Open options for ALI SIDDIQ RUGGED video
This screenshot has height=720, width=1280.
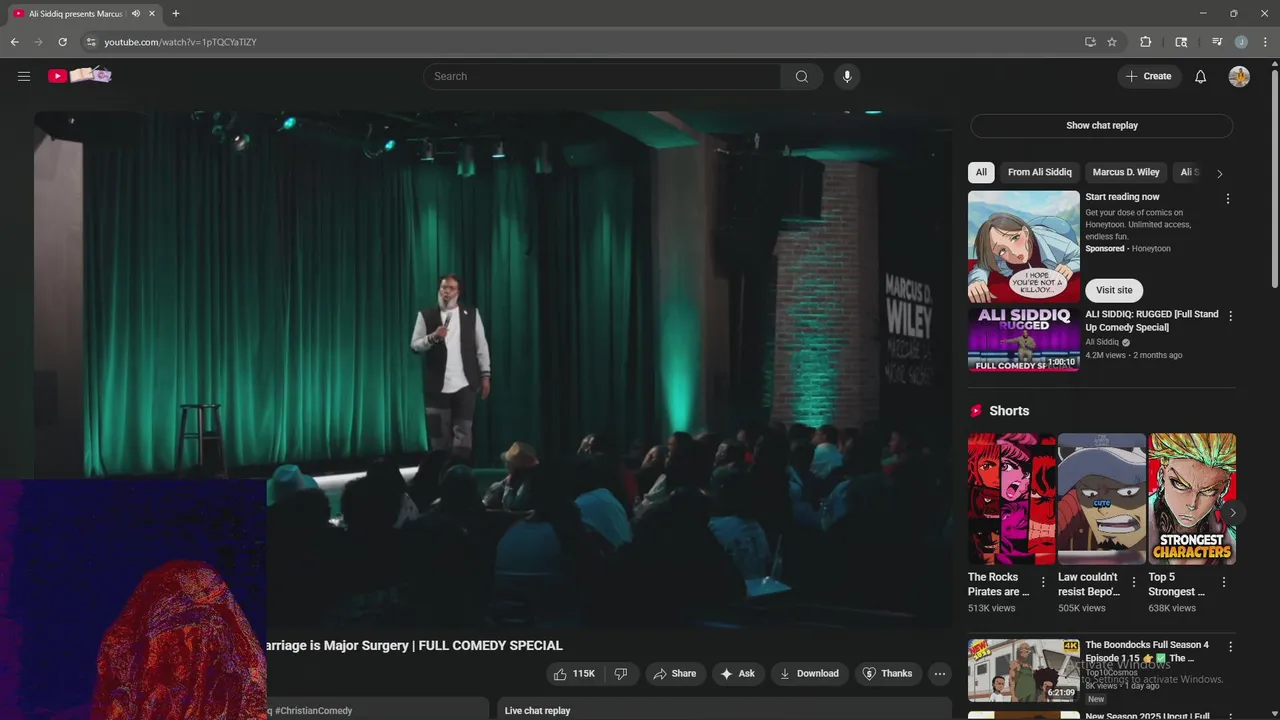pos(1230,316)
